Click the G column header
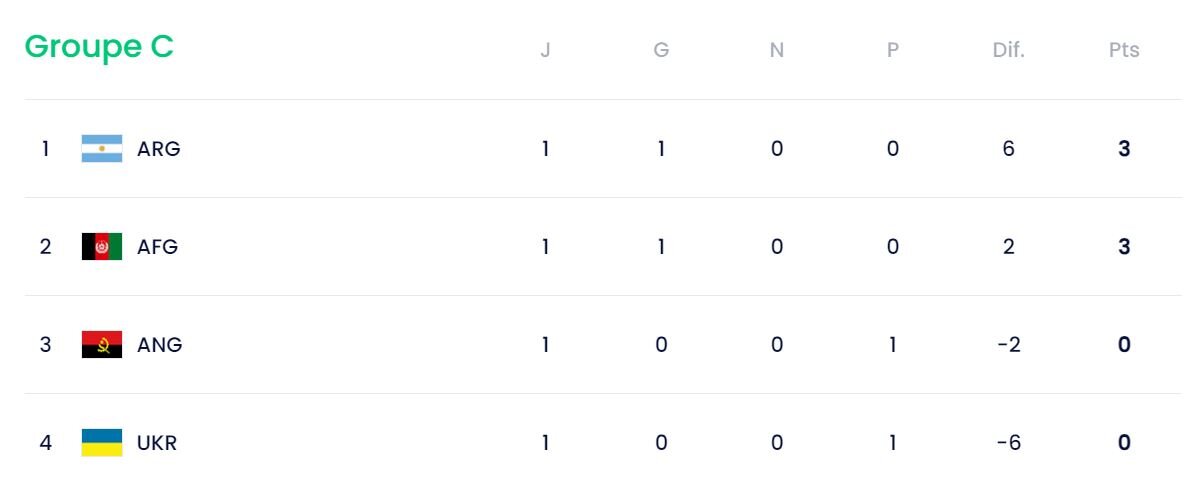The image size is (1201, 482). click(661, 50)
